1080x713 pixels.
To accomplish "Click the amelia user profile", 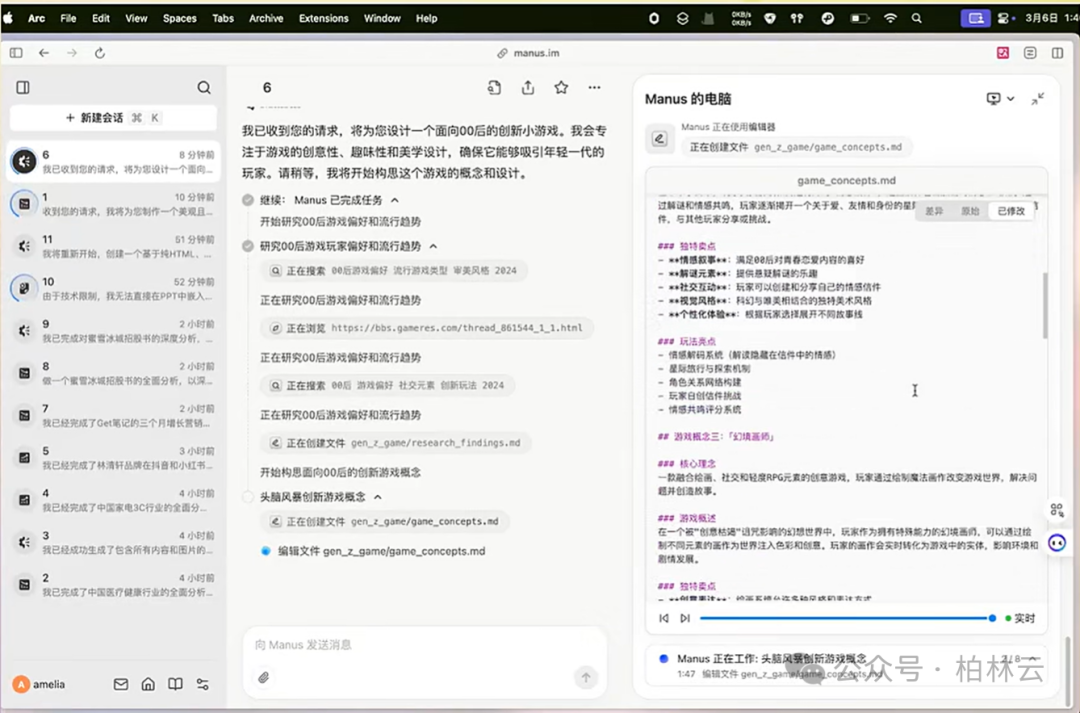I will click(39, 684).
